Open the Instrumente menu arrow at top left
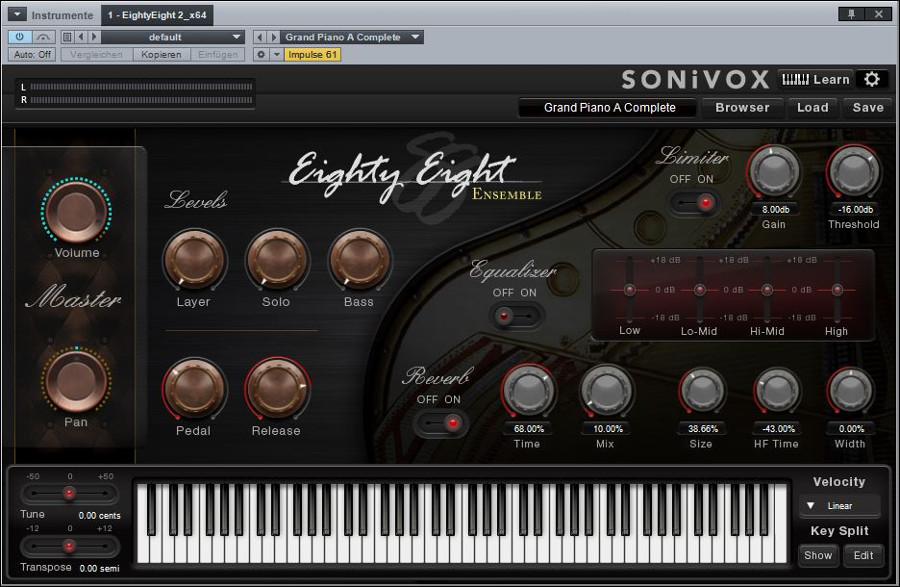900x587 pixels. tap(17, 14)
